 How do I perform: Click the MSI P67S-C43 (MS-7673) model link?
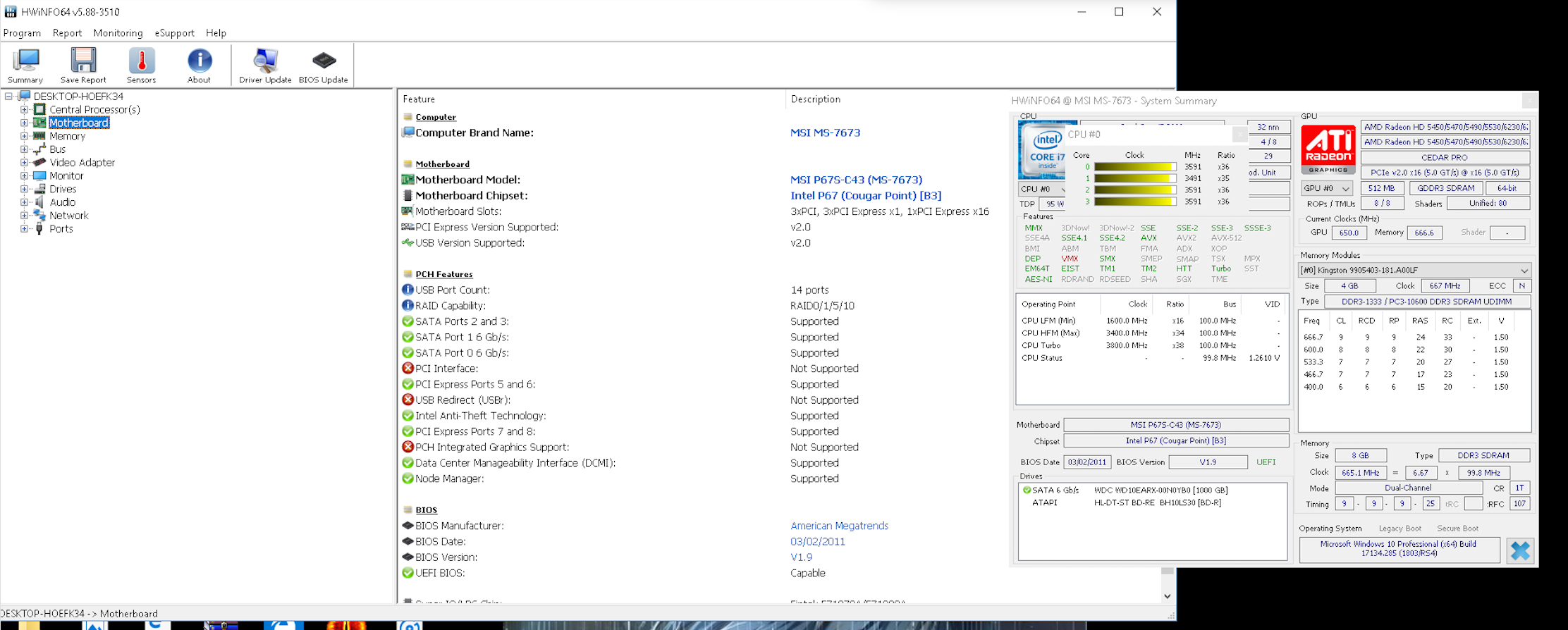tap(856, 180)
